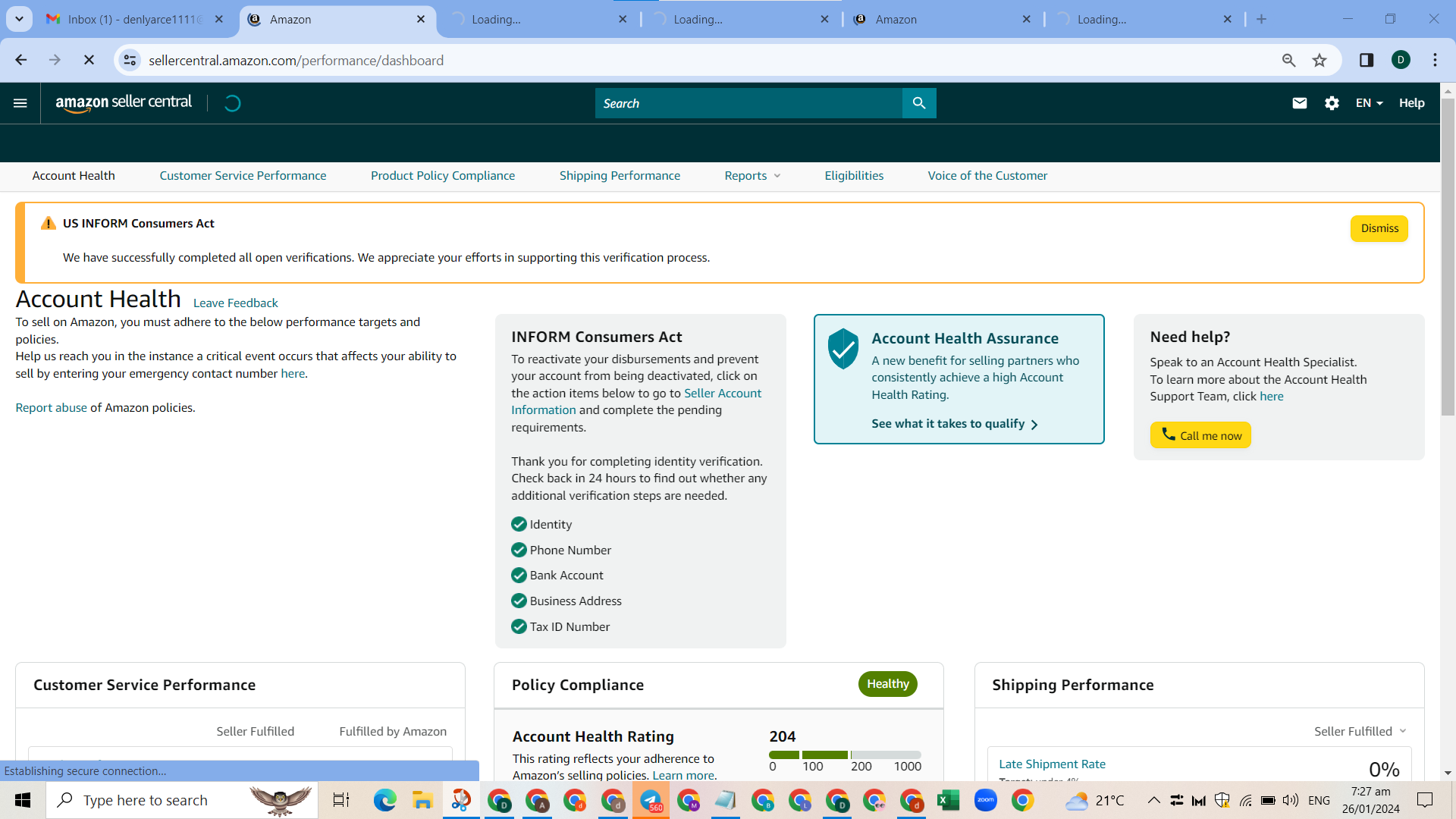Screen dimensions: 1456x819
Task: Open Seller Fulfilled dropdown in Shipping Performance
Action: (x=1360, y=731)
